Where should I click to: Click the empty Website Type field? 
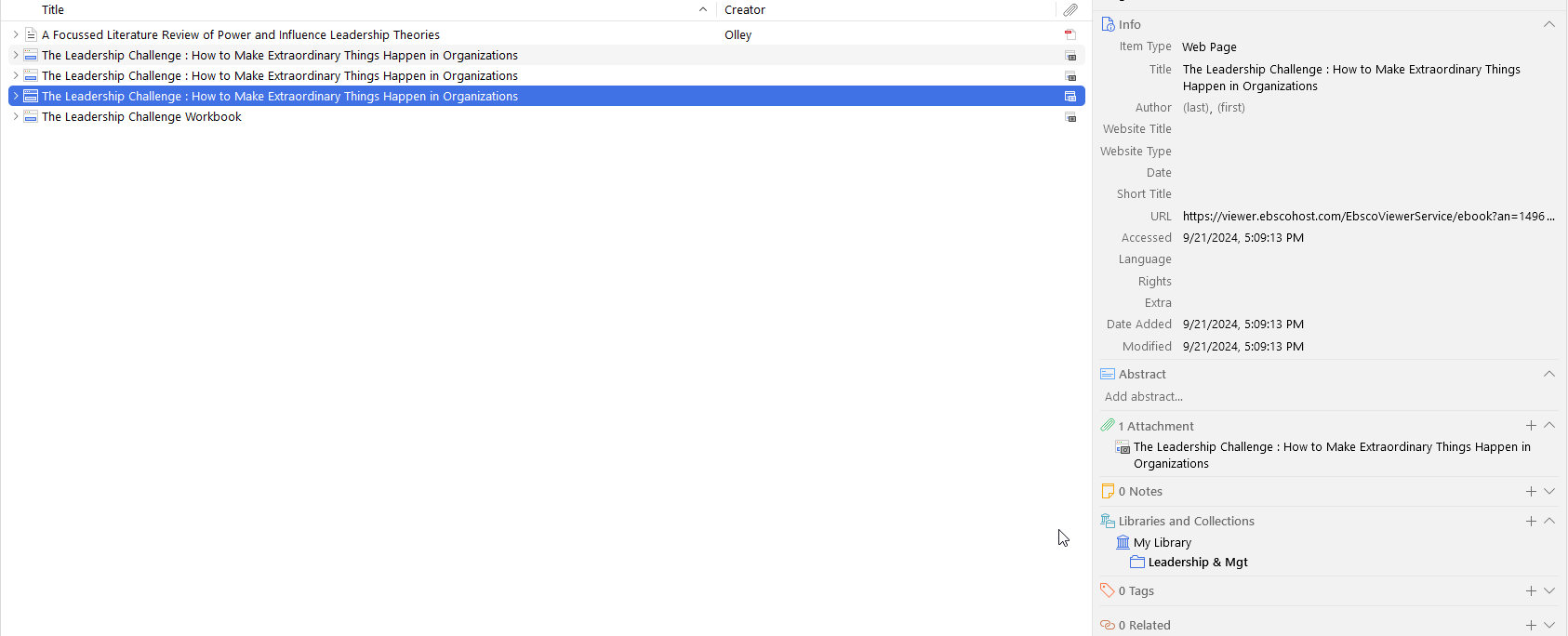coord(1368,151)
